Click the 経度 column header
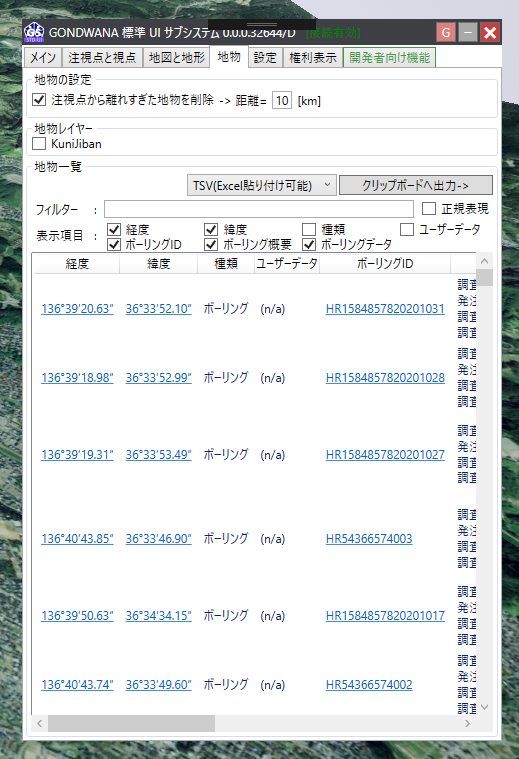Screen dimensions: 519x759 (x=77, y=264)
